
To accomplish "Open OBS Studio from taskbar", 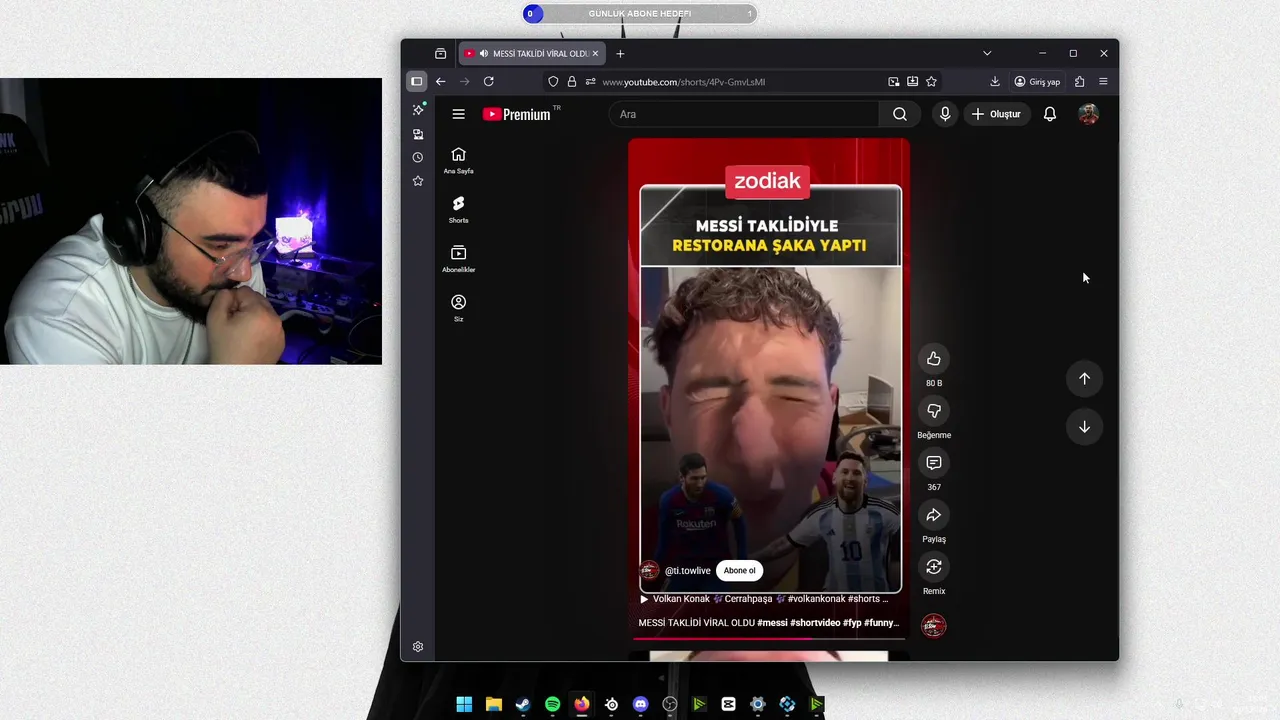I will click(670, 704).
